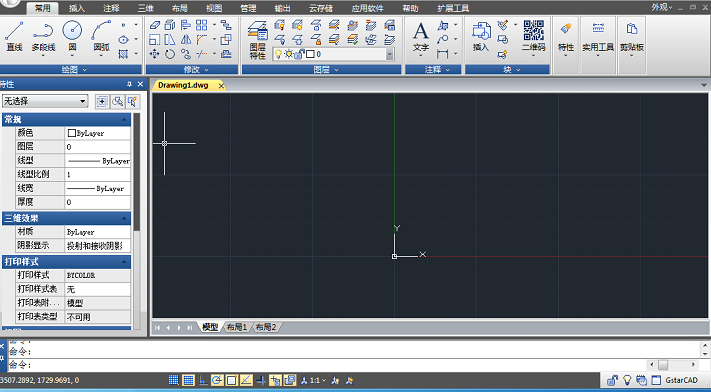
Task: Toggle Polar tracking in status bar
Action: (218, 380)
